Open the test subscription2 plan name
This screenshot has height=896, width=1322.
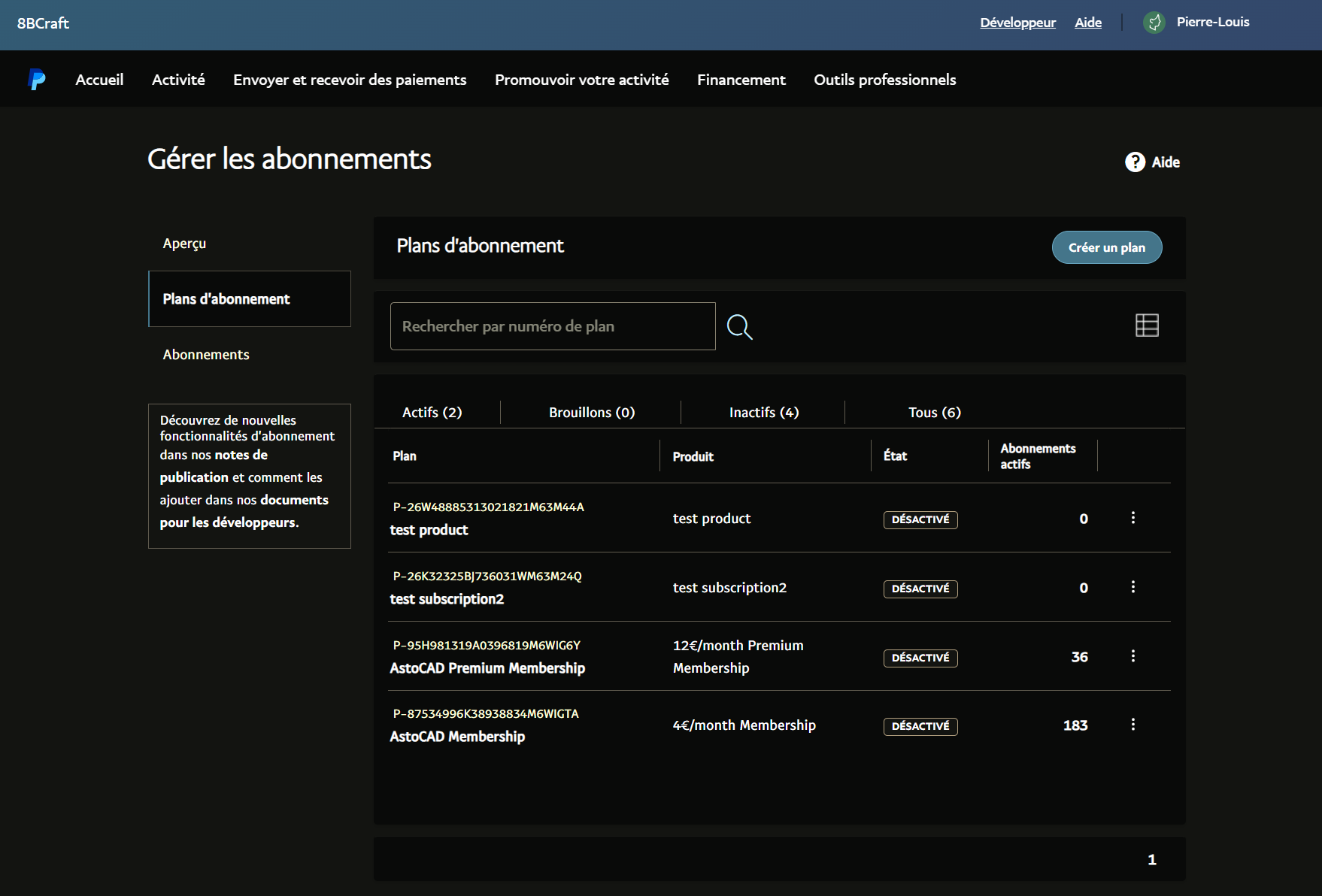click(x=447, y=599)
